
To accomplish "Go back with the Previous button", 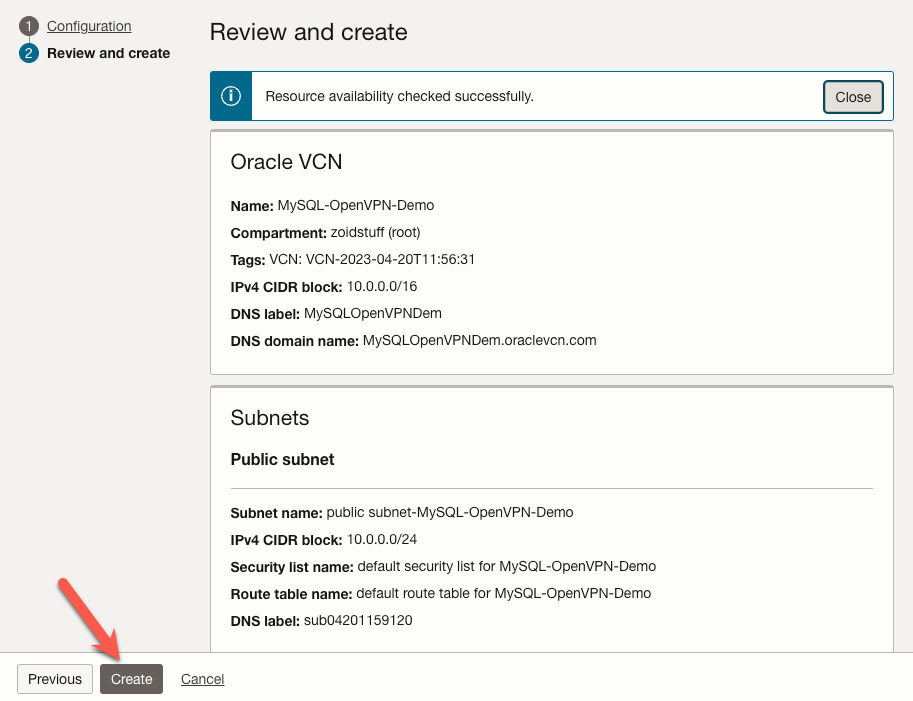I will (55, 679).
